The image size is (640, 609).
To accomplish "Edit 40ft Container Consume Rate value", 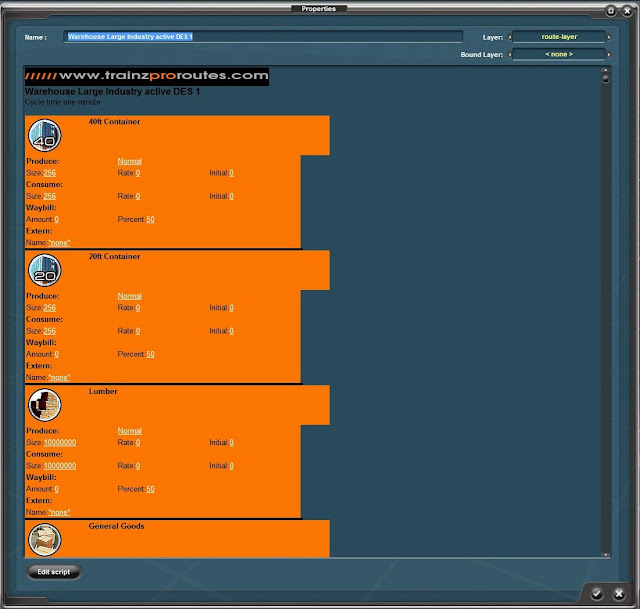I will (138, 196).
